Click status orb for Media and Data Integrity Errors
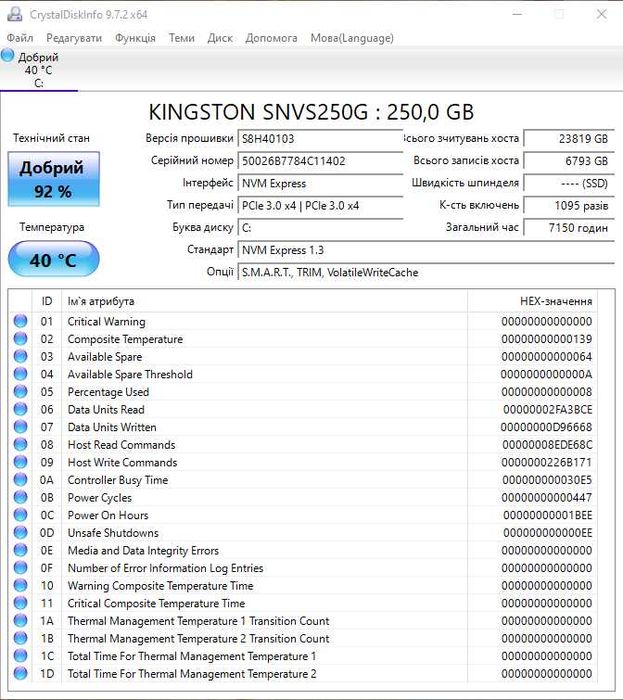 tap(21, 550)
